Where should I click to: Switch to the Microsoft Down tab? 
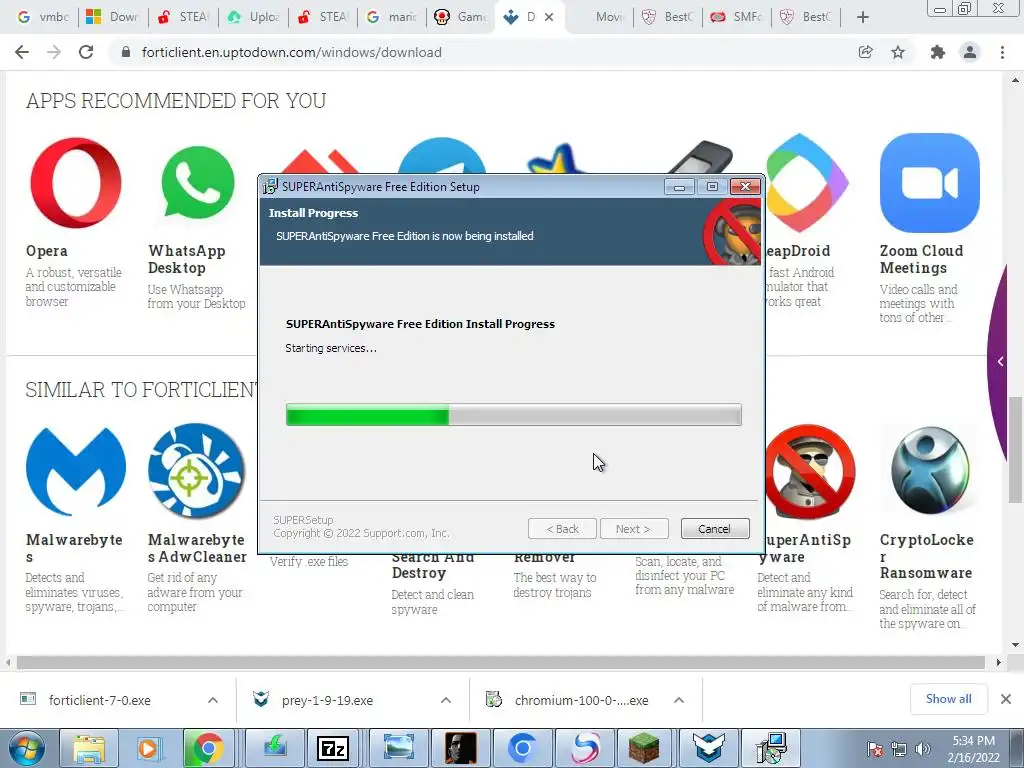click(x=112, y=17)
